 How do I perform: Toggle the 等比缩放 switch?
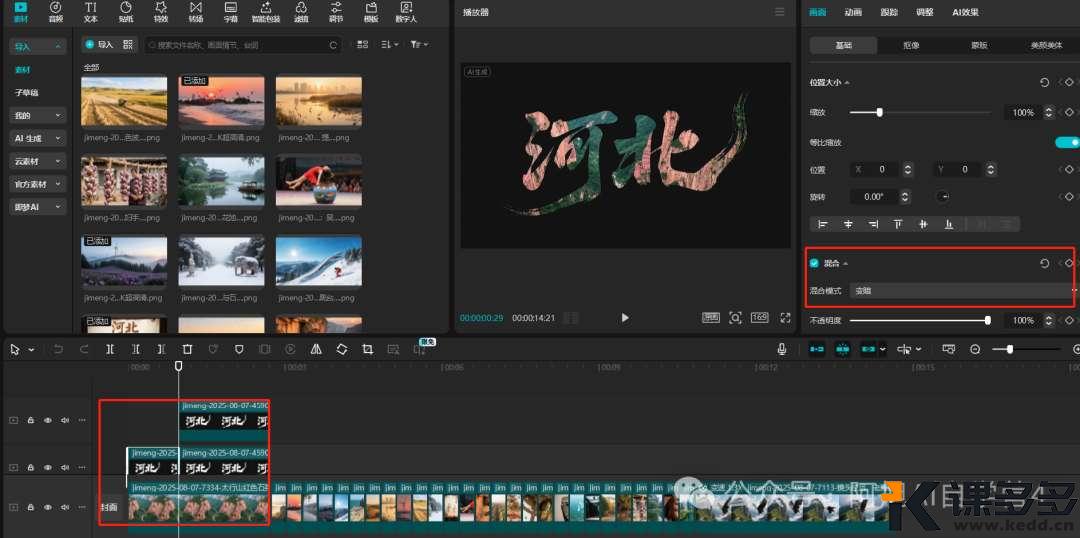(x=1067, y=142)
